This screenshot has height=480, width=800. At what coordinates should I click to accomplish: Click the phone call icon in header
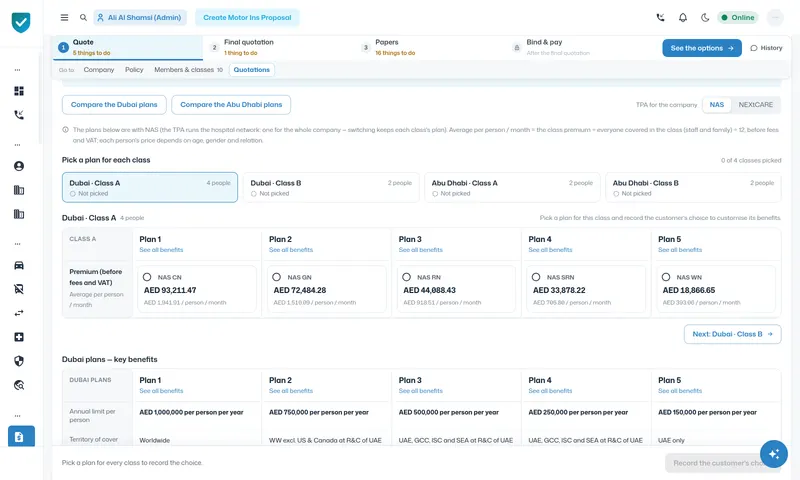pos(660,17)
